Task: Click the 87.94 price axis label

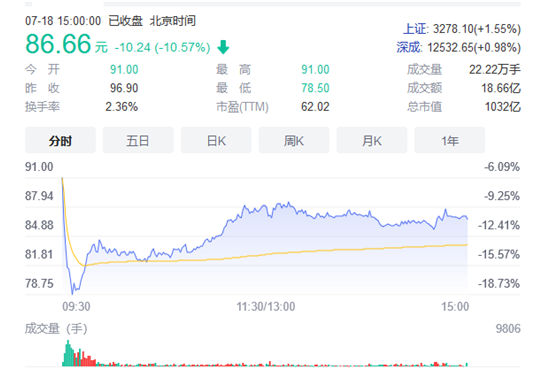Action: [39, 196]
